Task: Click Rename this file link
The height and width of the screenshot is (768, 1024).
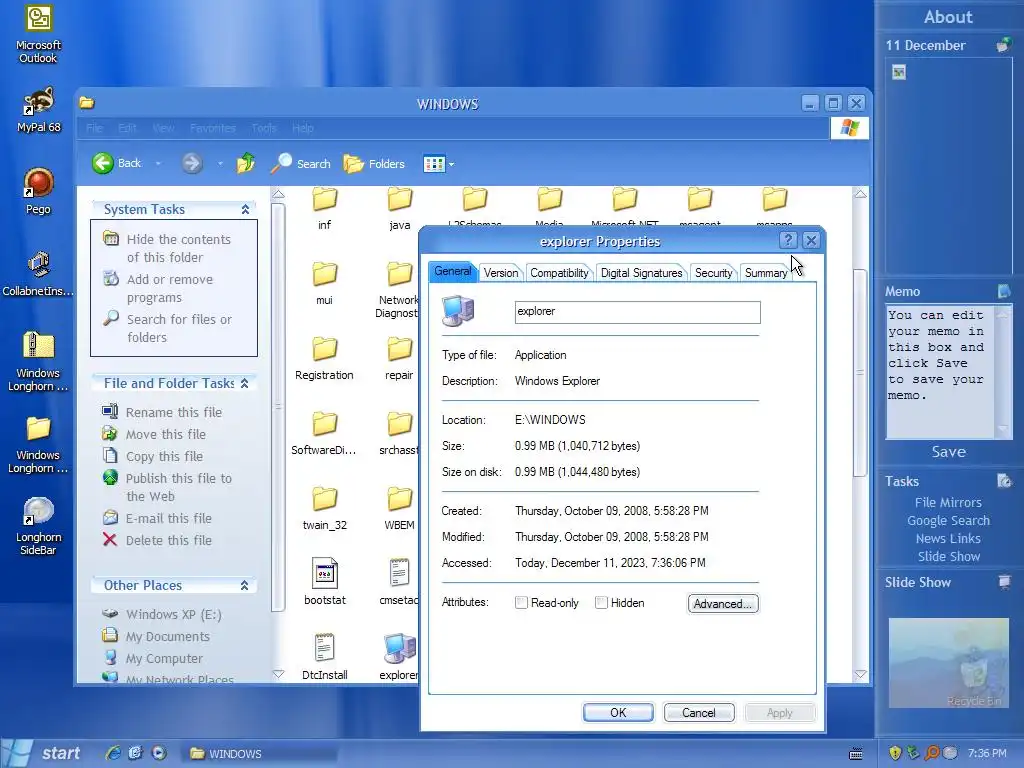Action: click(x=174, y=412)
